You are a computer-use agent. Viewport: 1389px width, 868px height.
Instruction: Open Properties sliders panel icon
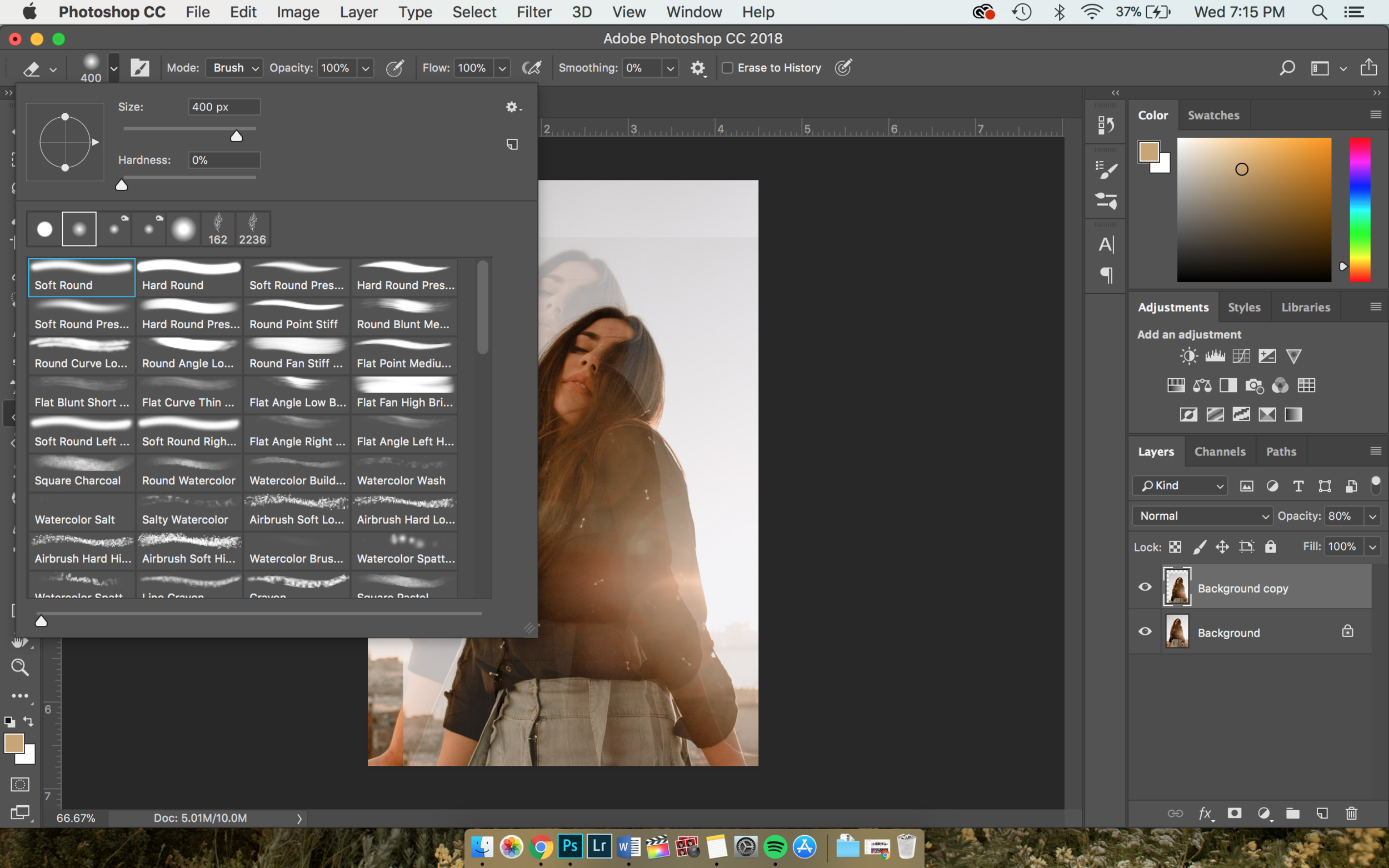[x=1105, y=200]
